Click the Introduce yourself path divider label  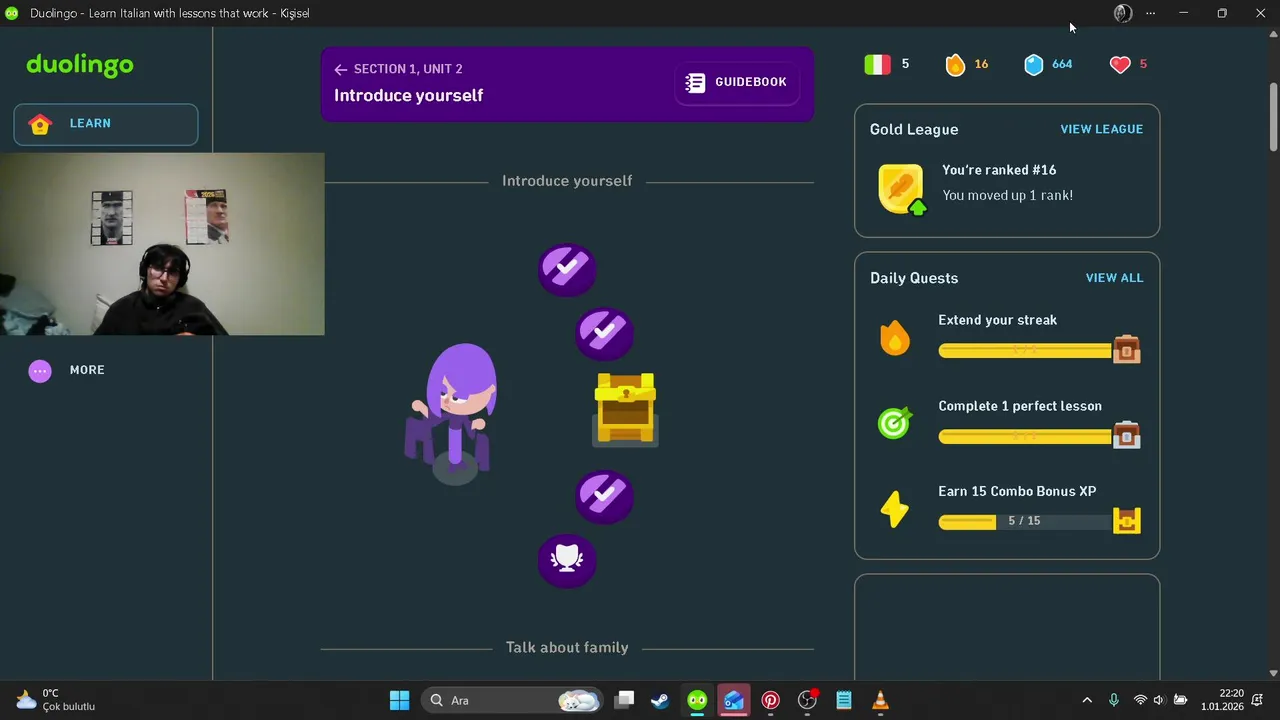(567, 181)
